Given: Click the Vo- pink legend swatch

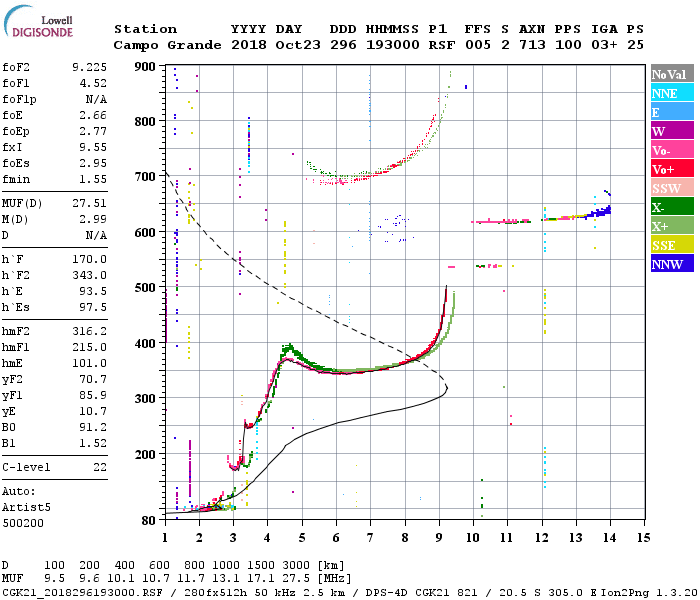Looking at the screenshot, I should (672, 150).
